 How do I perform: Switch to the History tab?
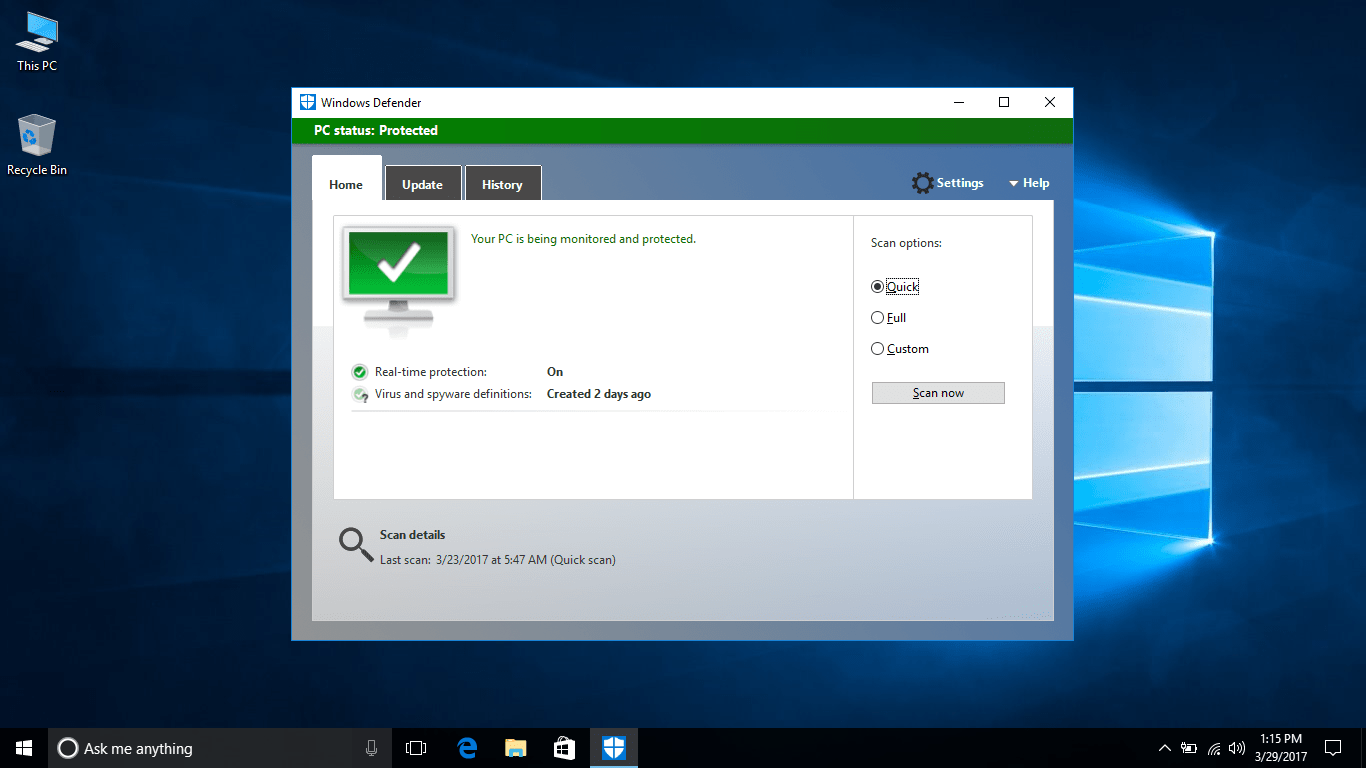tap(502, 185)
